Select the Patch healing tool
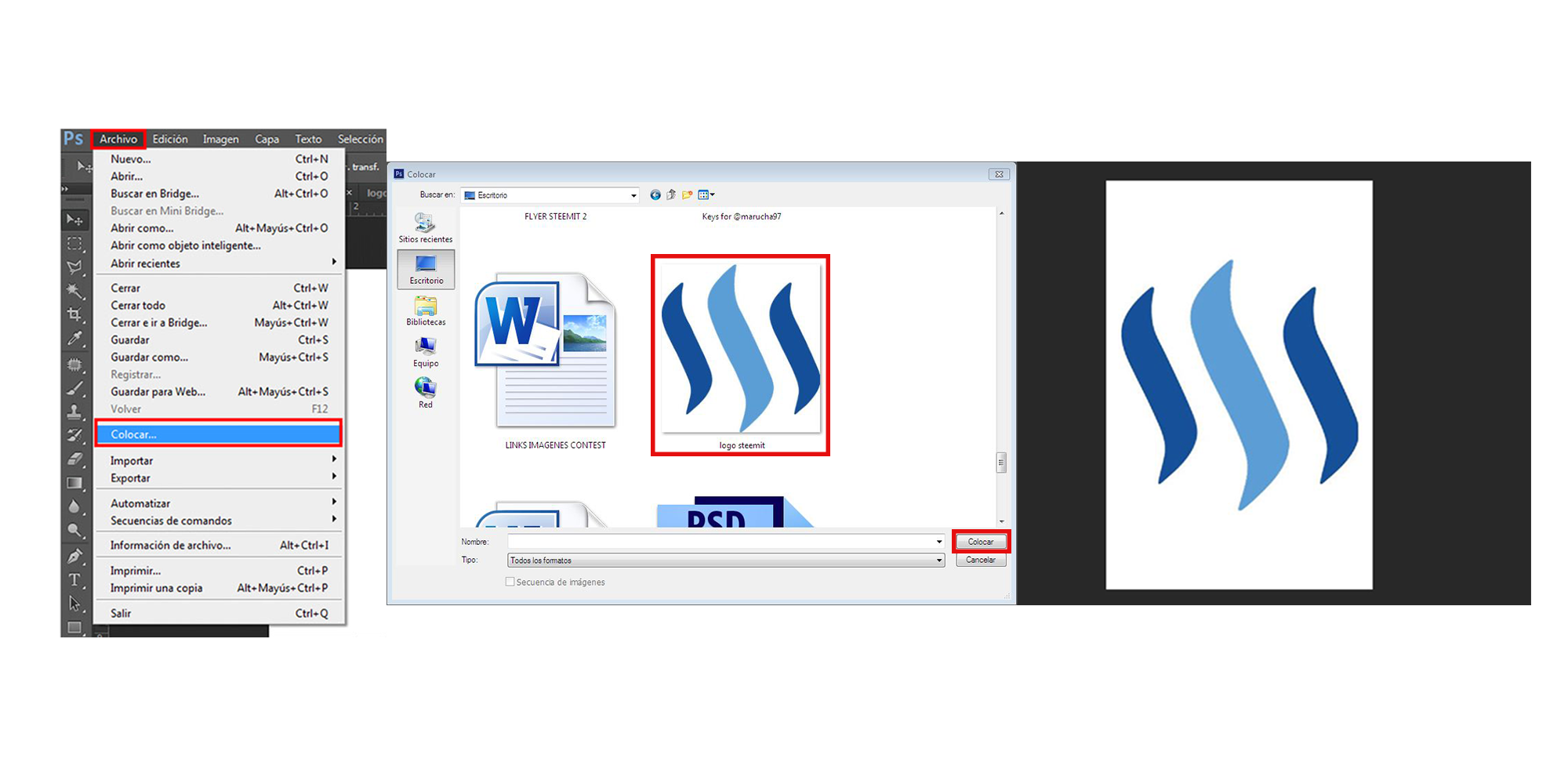The image size is (1568, 784). pos(75,364)
